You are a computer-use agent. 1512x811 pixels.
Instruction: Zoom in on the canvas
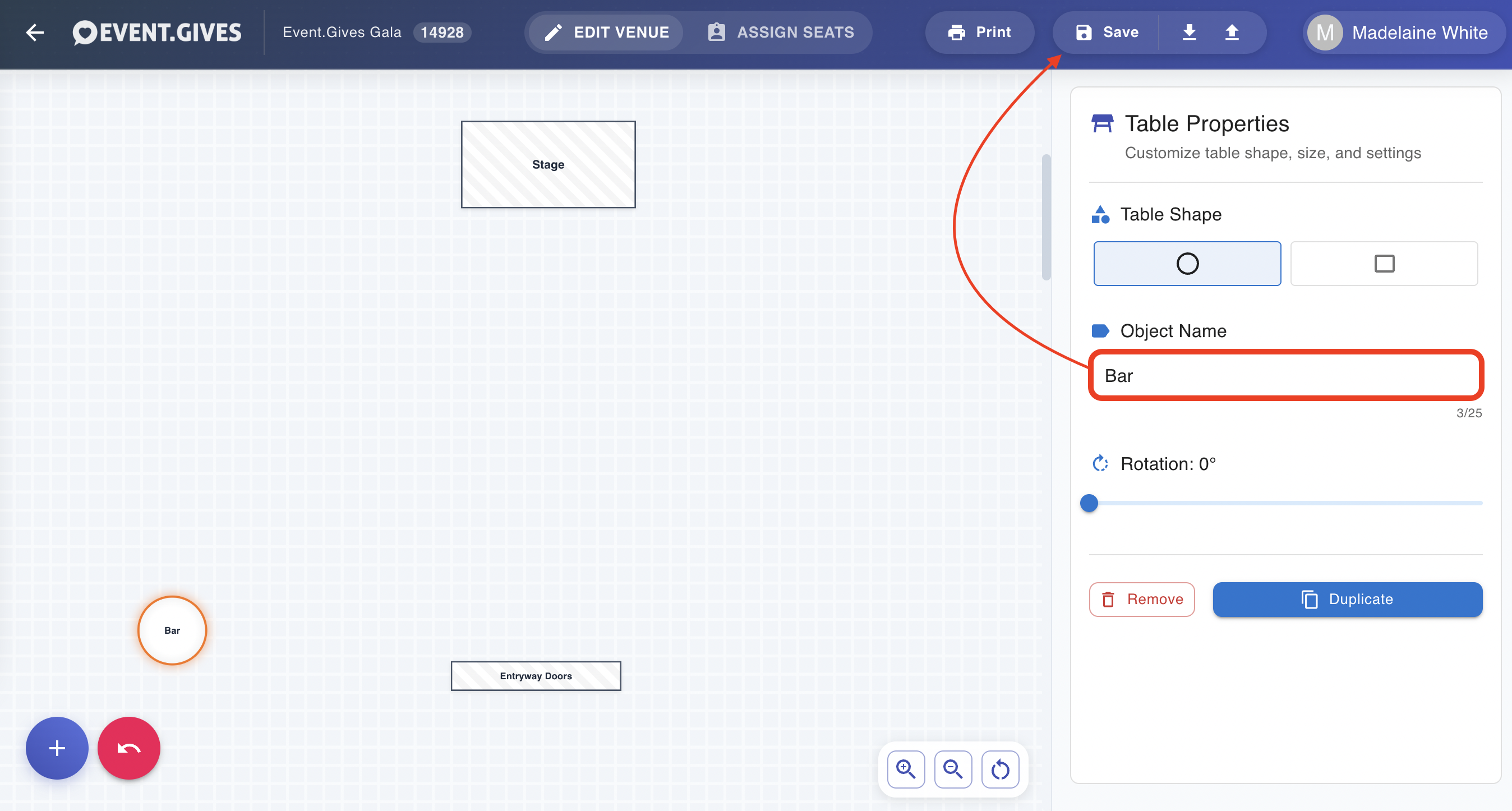click(x=906, y=769)
